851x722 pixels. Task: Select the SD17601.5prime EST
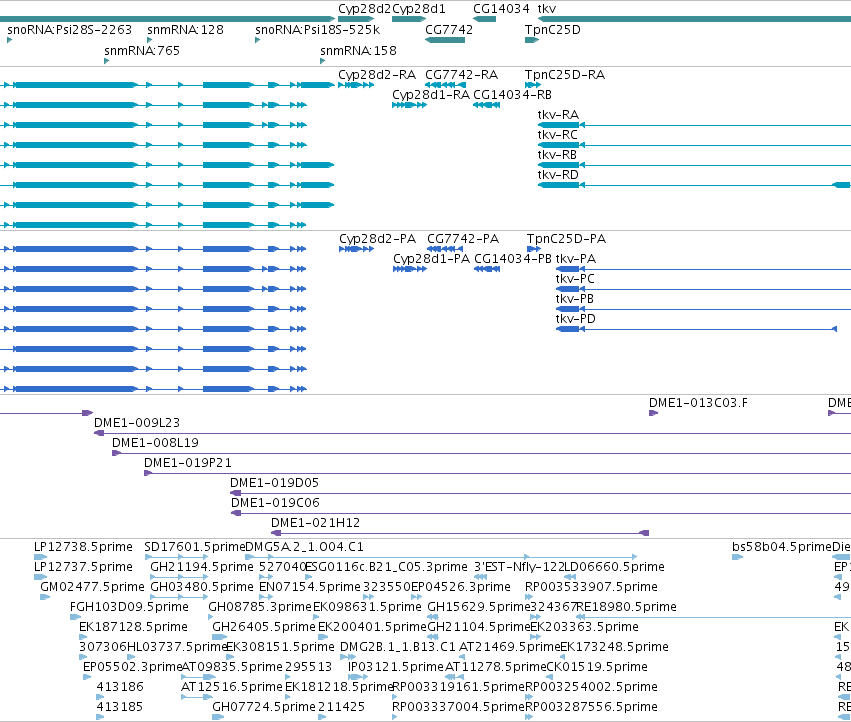[194, 547]
